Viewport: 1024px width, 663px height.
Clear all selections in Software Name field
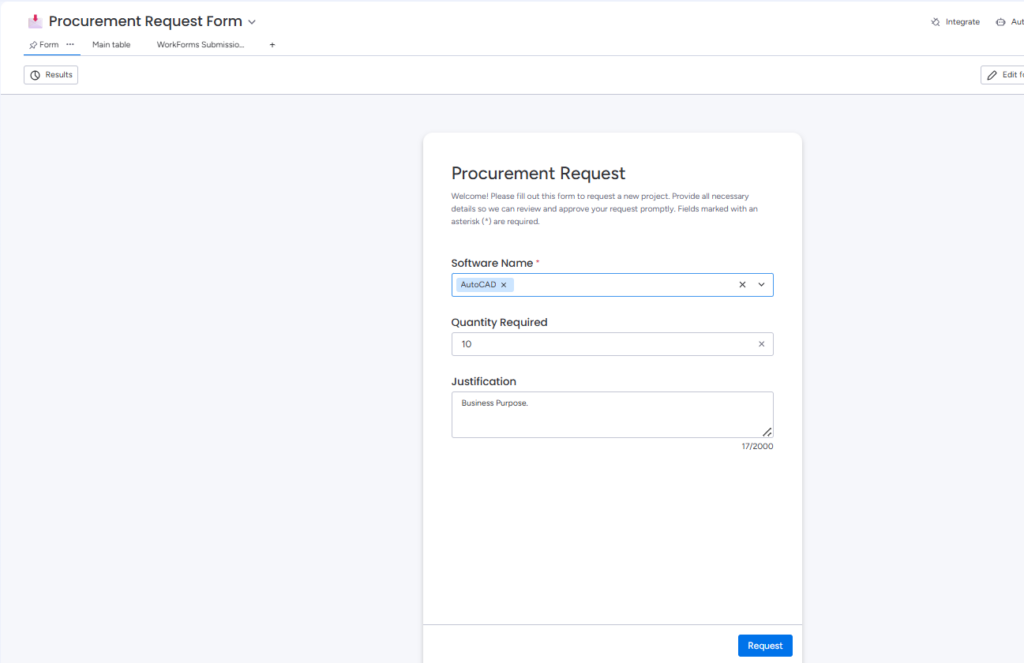point(742,285)
